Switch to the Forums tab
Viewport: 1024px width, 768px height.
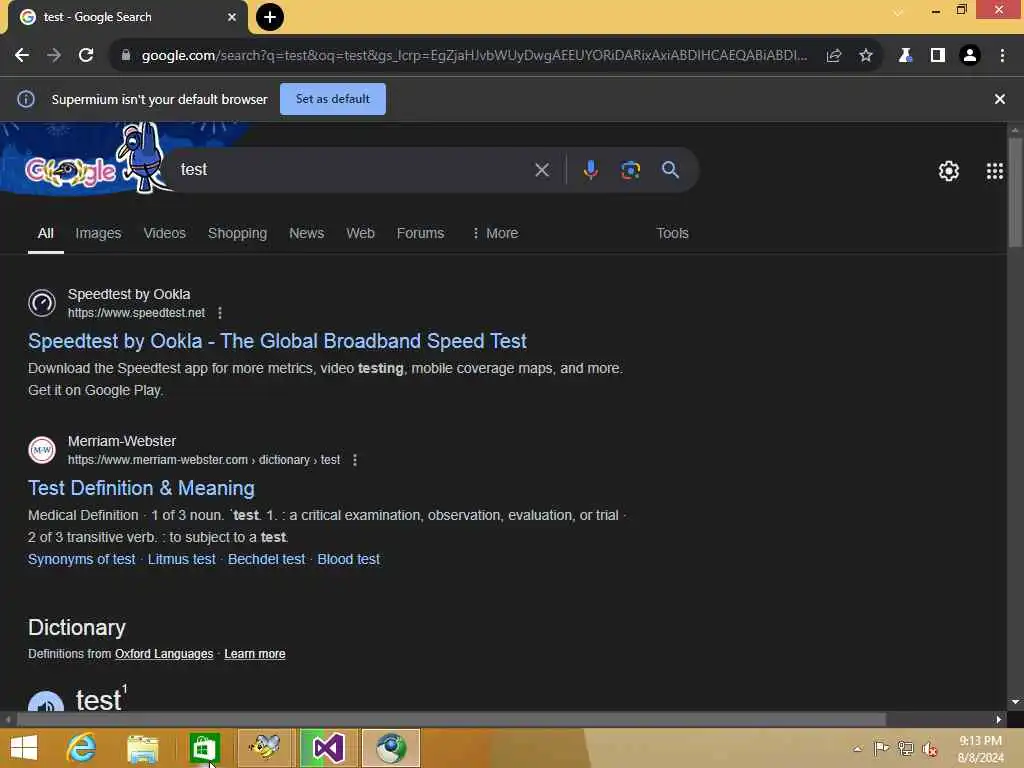pyautogui.click(x=420, y=233)
